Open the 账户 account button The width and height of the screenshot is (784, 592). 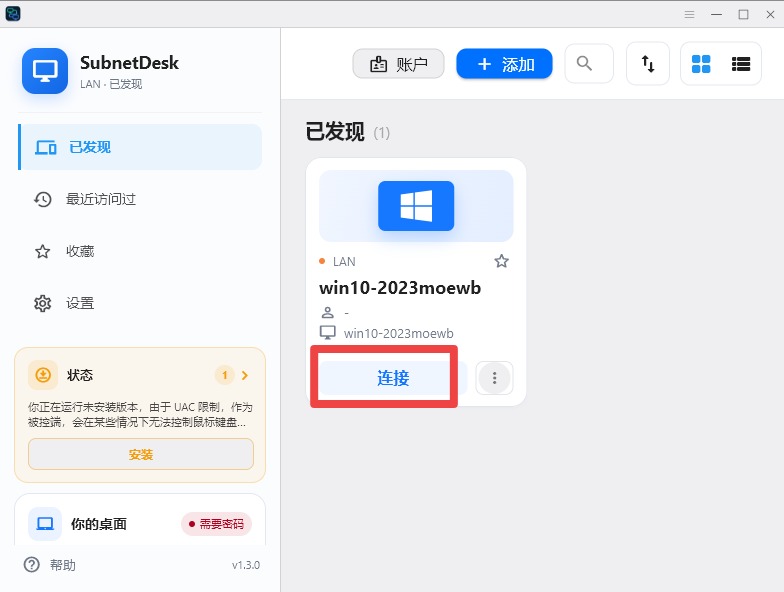pyautogui.click(x=398, y=64)
